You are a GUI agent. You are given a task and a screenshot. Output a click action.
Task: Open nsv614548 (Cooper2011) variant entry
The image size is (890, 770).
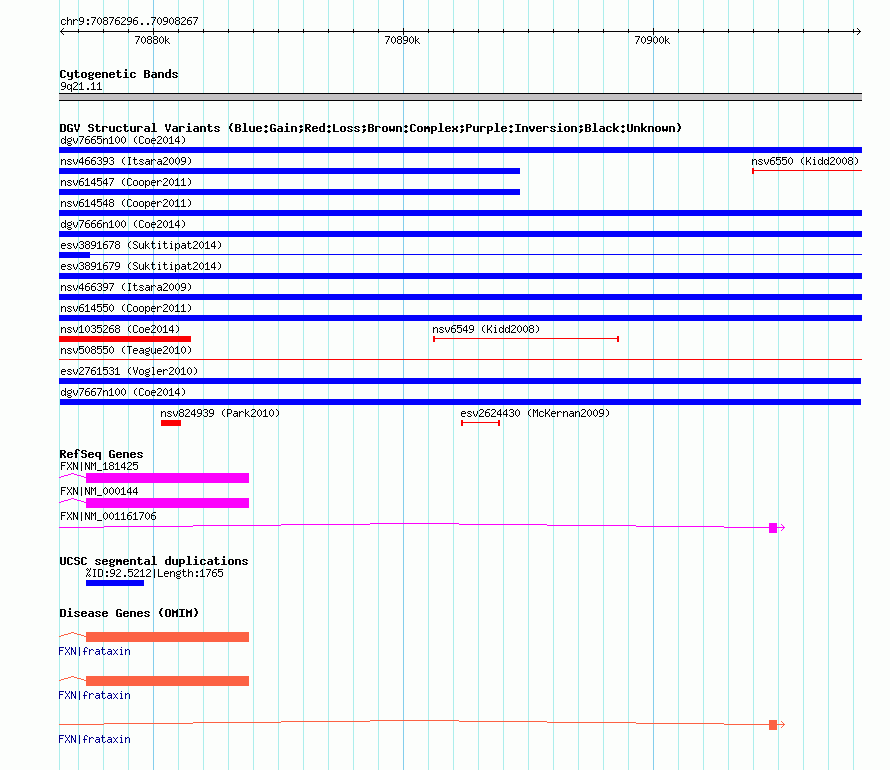point(126,203)
